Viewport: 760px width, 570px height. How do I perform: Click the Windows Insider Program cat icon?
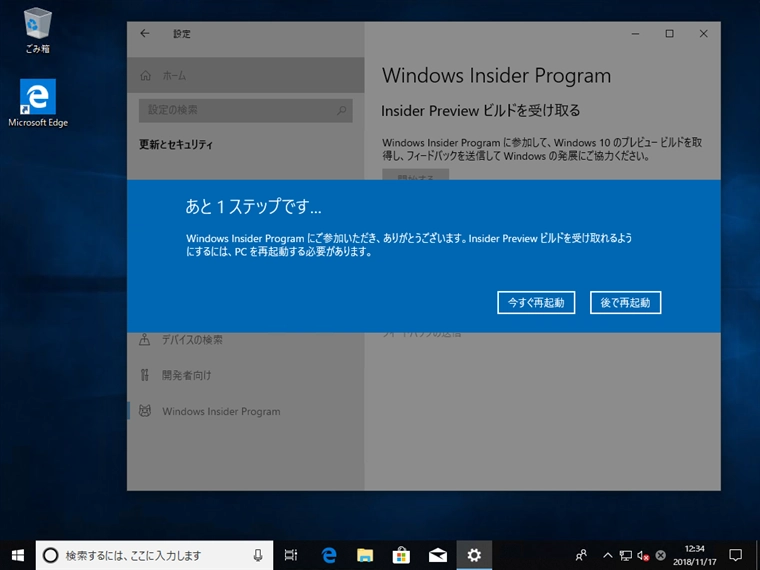144,411
